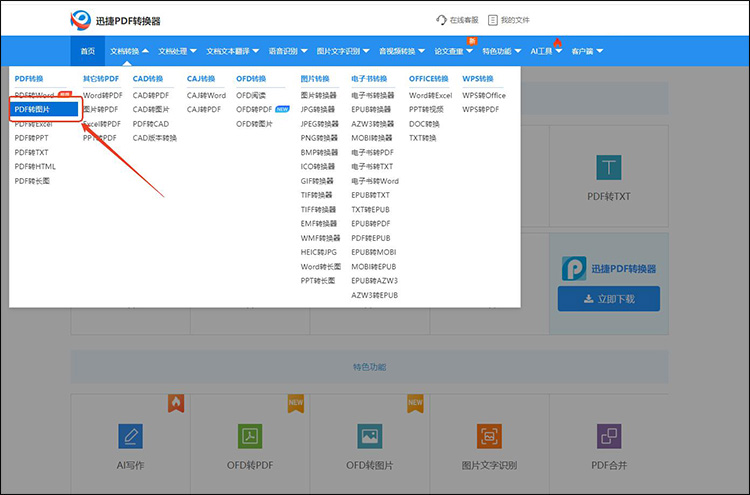Choose Word转PDF from the menu

pyautogui.click(x=102, y=96)
